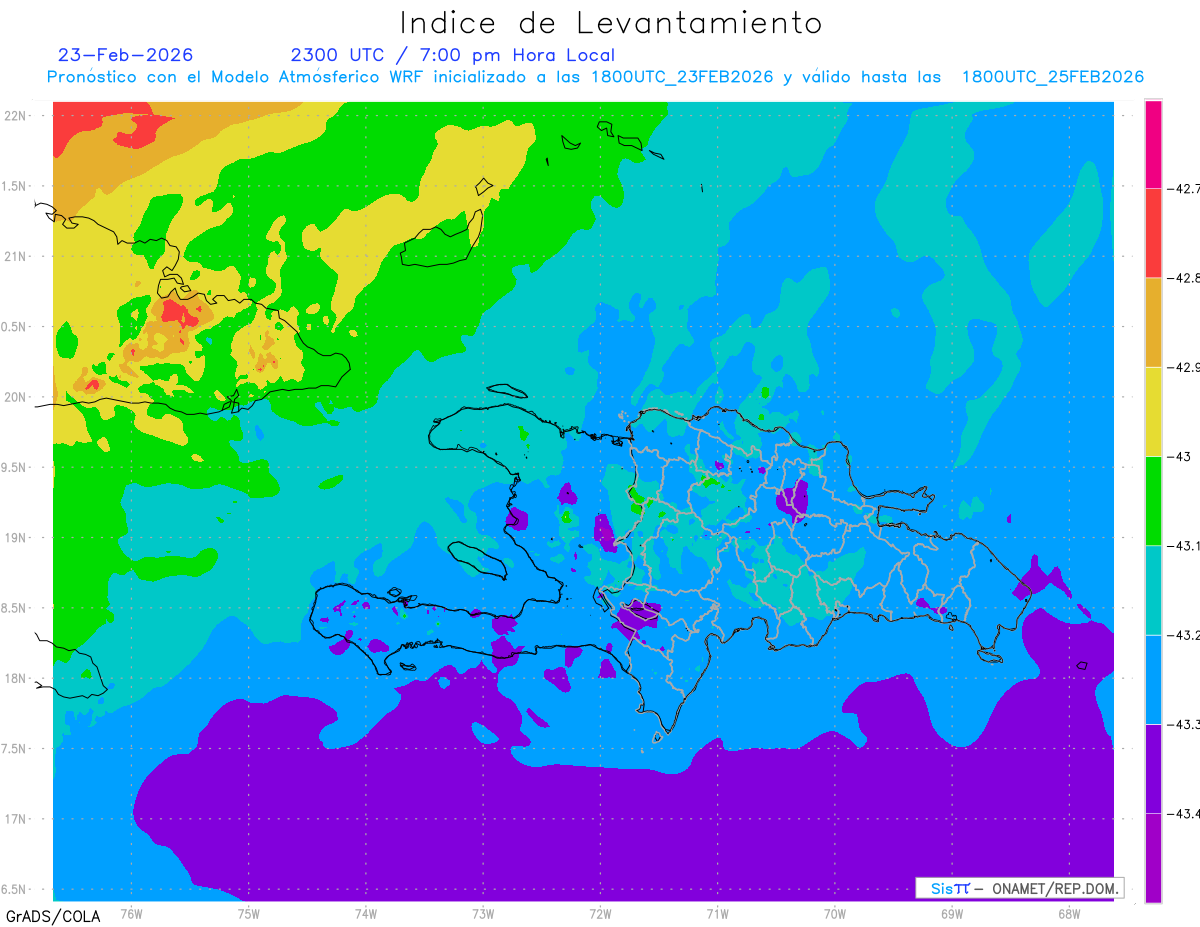This screenshot has height=927, width=1200.
Task: Click the "6.5N" latitude label
Action: tap(15, 889)
